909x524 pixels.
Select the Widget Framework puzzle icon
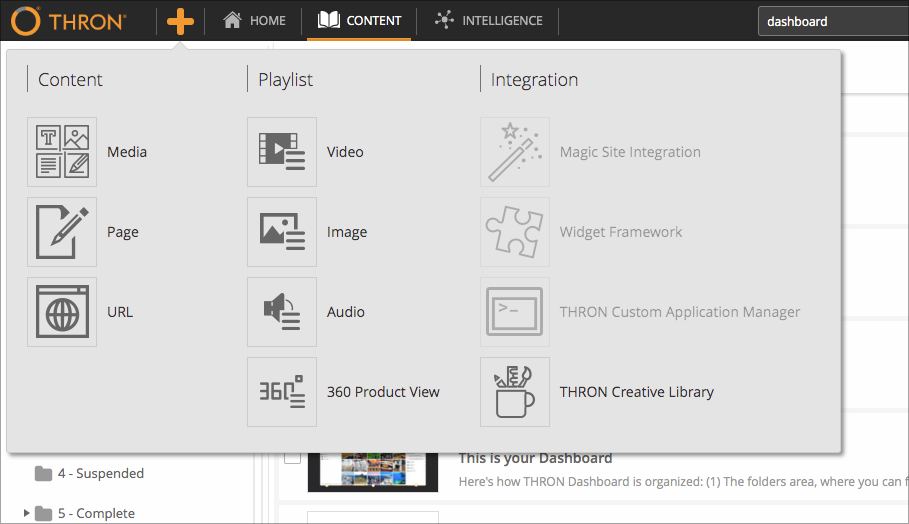point(515,232)
